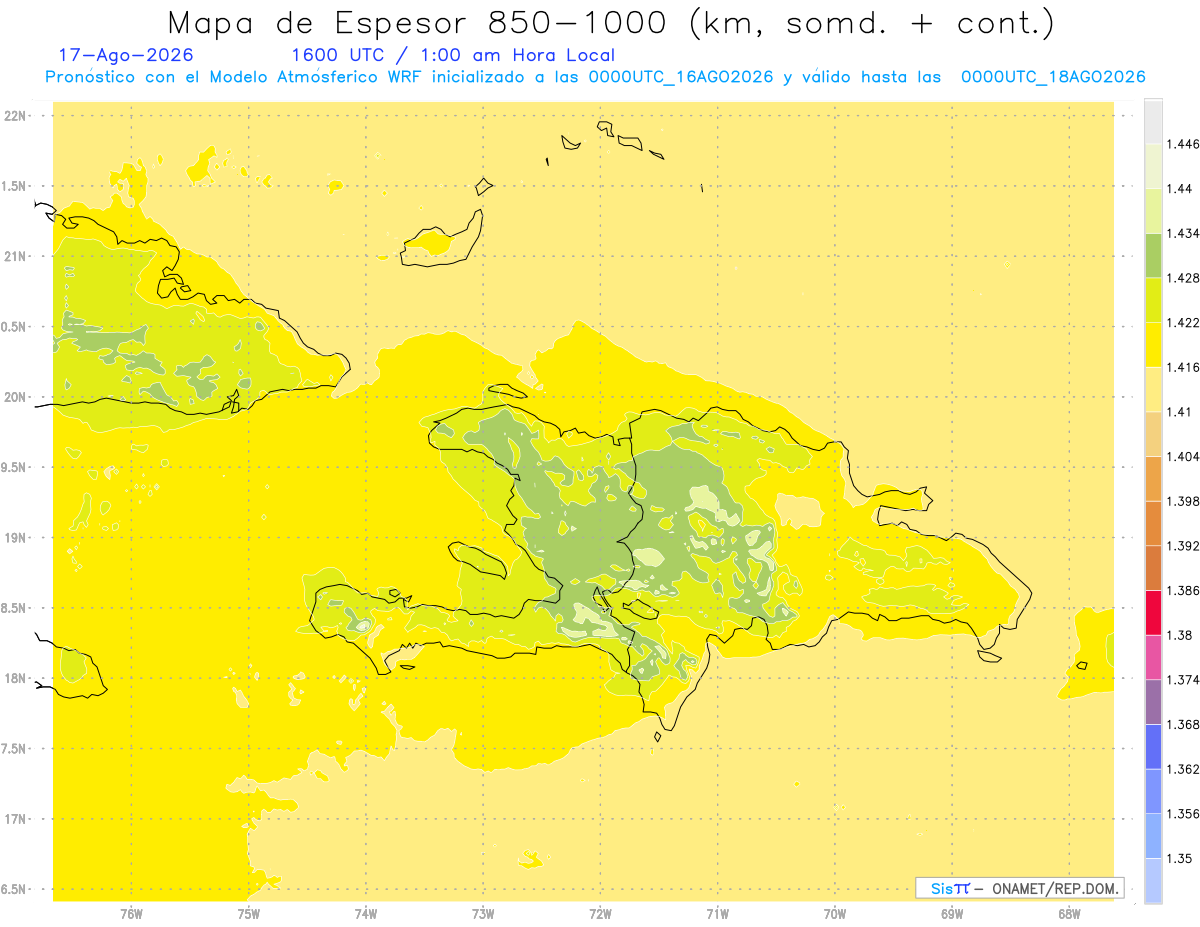Click the legend value 1.428
Image resolution: width=1200 pixels, height=927 pixels.
1184,278
